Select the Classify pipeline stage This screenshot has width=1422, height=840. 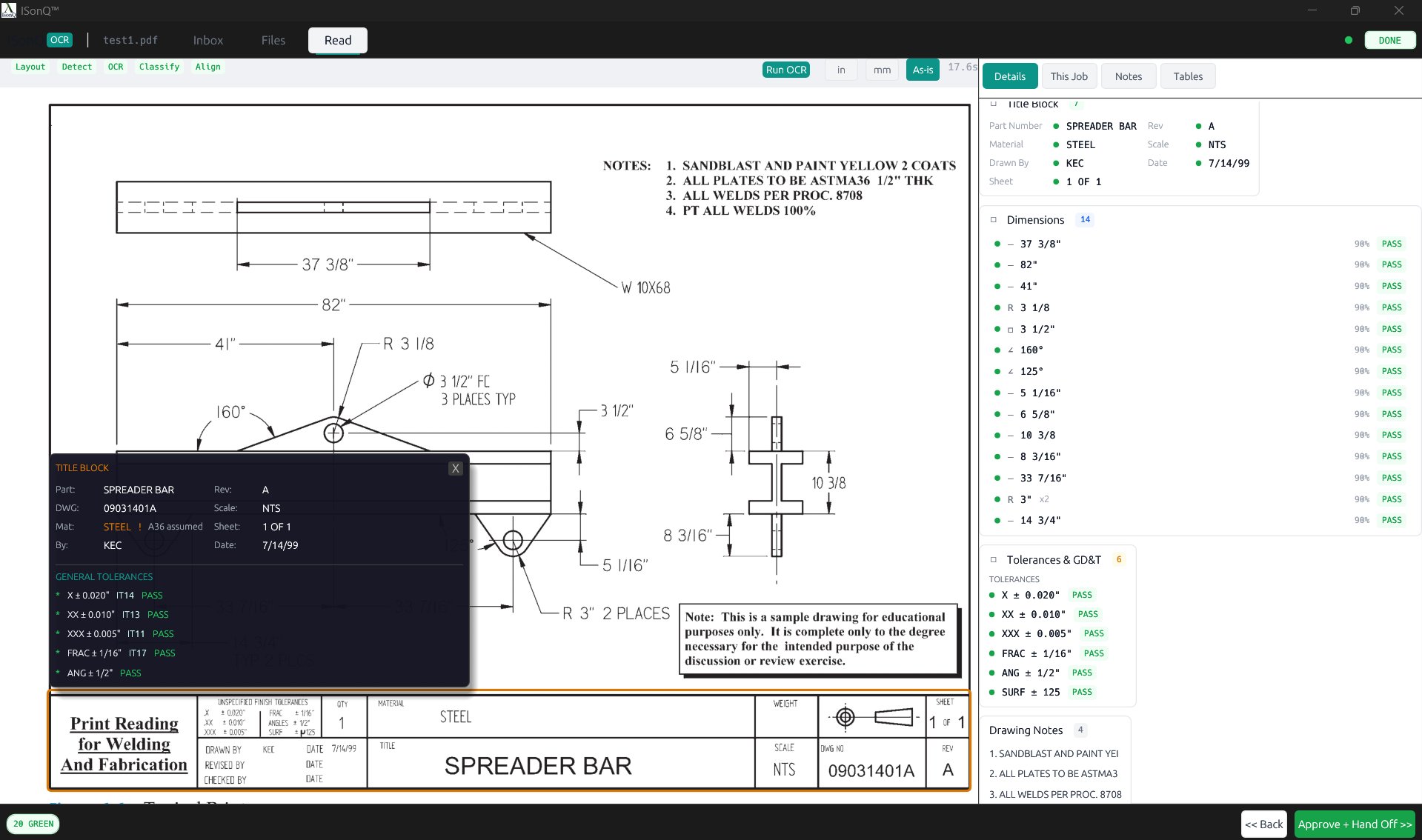pos(159,67)
